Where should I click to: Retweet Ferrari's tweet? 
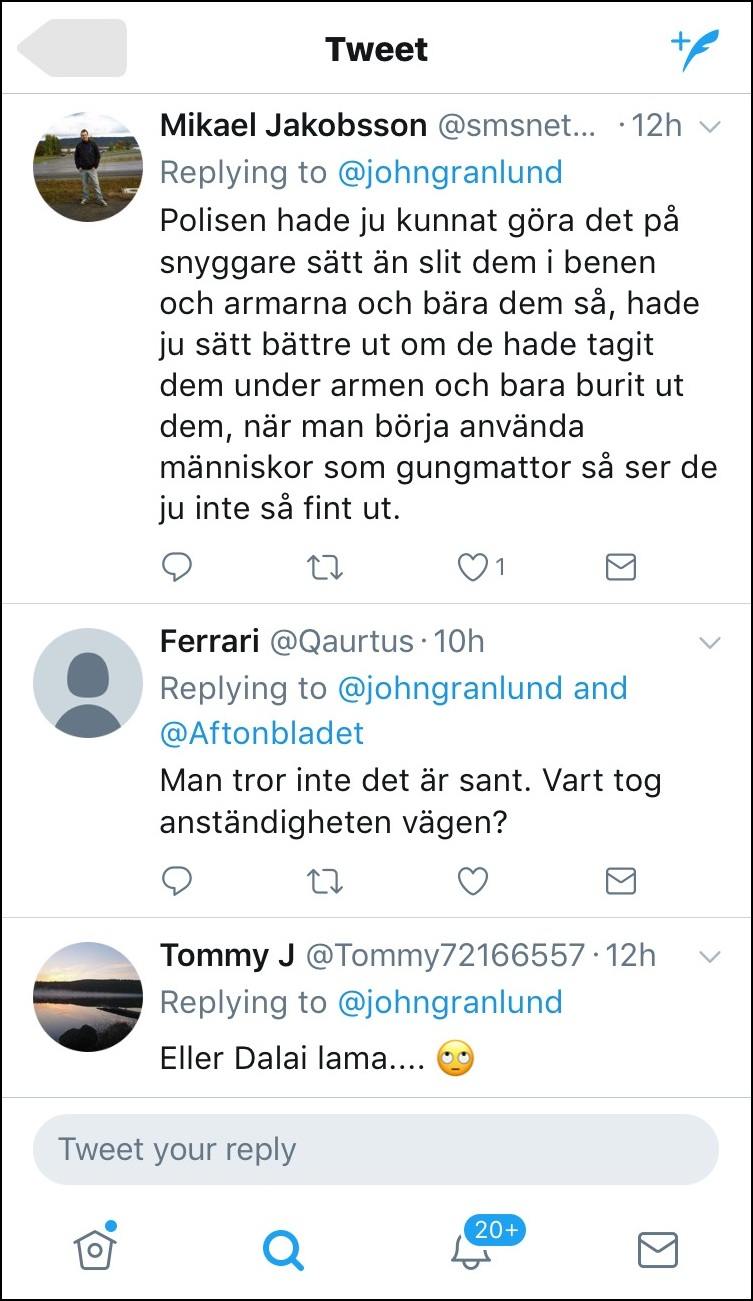coord(324,881)
